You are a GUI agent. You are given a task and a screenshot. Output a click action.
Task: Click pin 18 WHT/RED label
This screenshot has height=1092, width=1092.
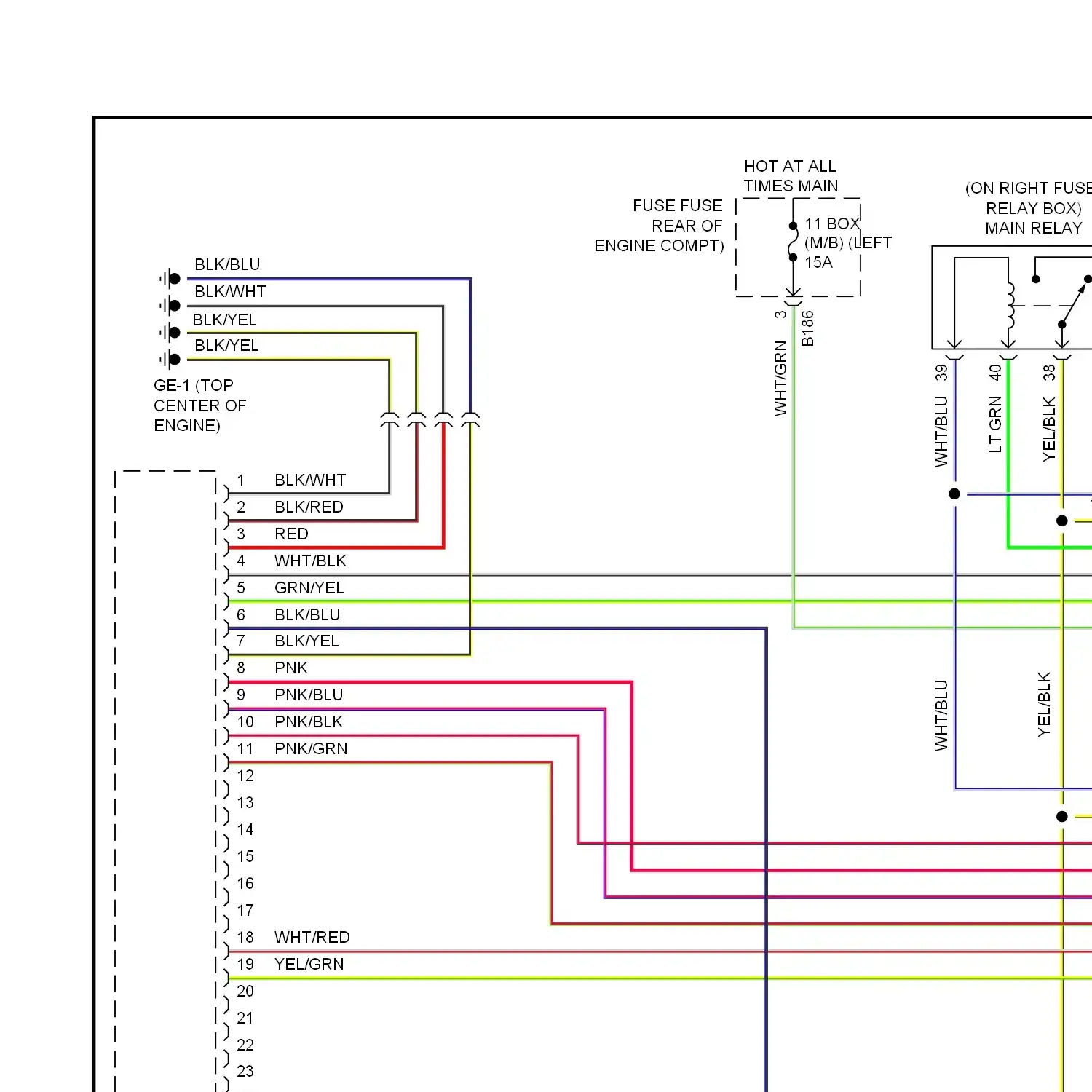pyautogui.click(x=312, y=938)
